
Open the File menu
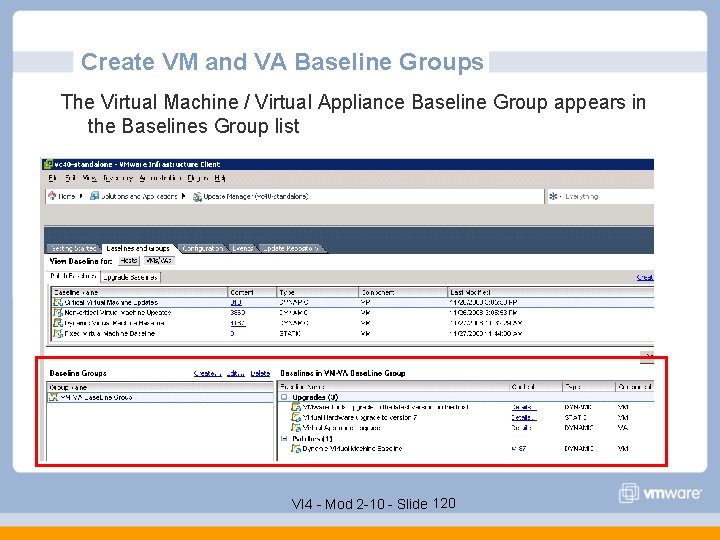tap(53, 178)
